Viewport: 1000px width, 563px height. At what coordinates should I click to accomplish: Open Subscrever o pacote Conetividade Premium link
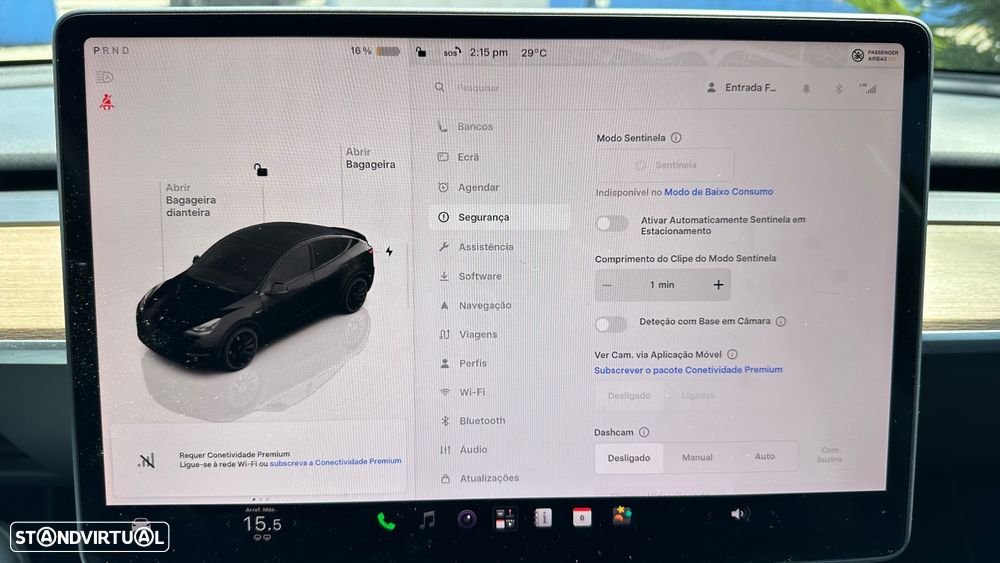point(688,370)
